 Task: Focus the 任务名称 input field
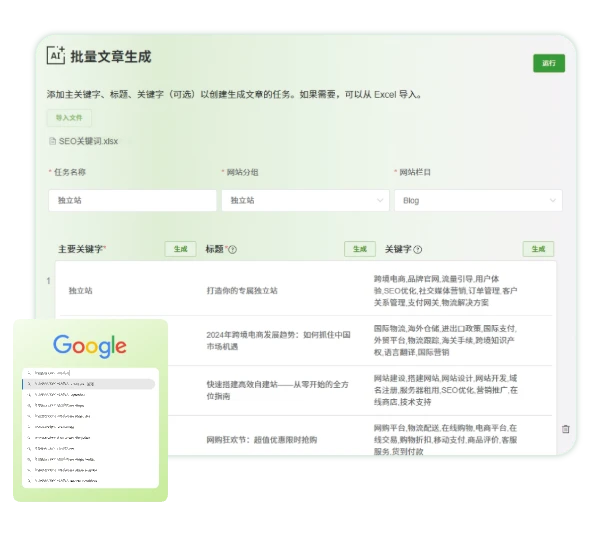[132, 201]
